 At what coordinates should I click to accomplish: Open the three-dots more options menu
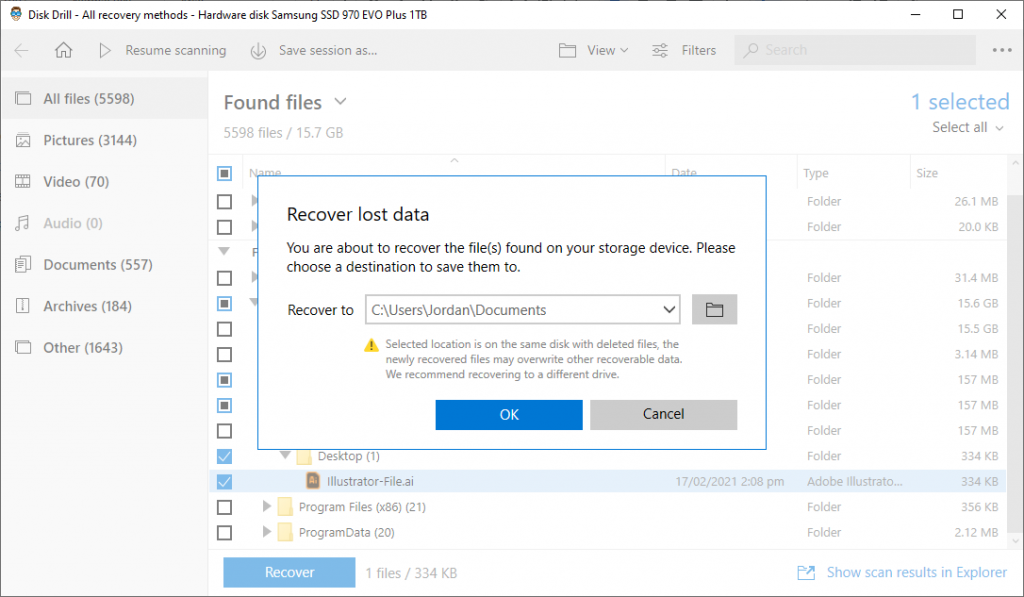coord(1002,50)
